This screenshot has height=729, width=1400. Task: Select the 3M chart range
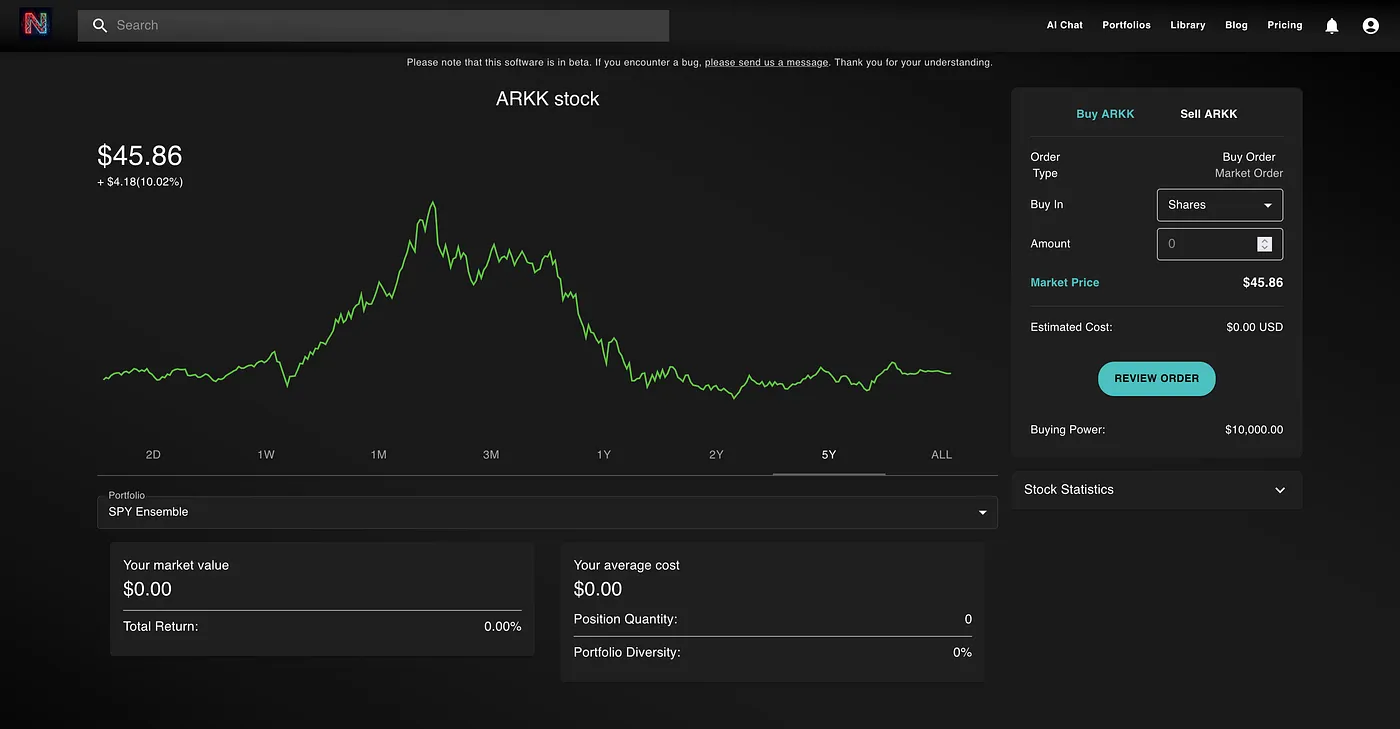tap(491, 455)
